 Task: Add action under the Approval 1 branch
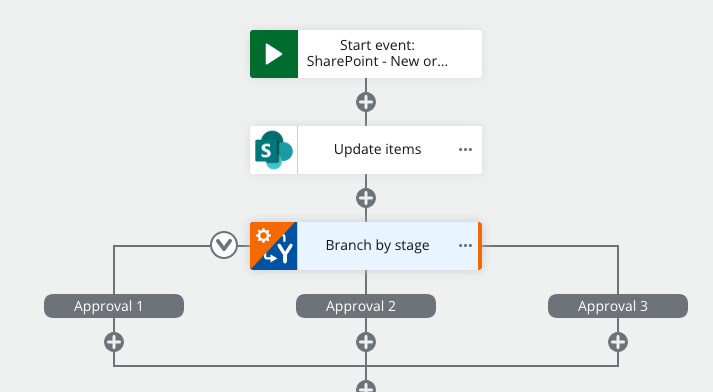tap(114, 342)
